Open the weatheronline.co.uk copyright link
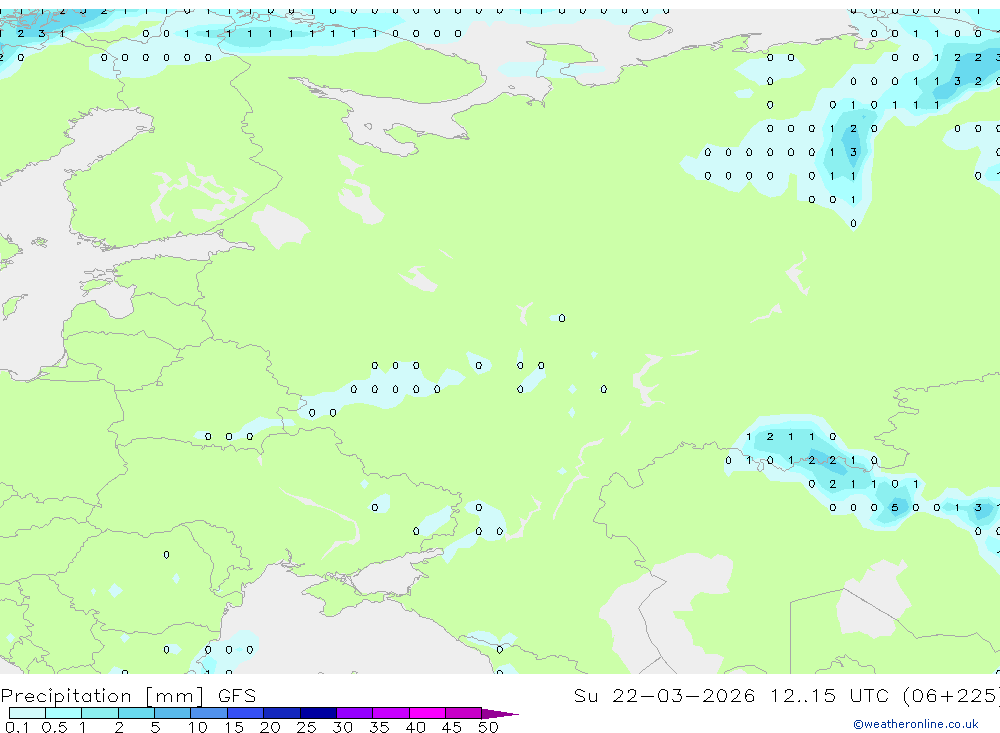The width and height of the screenshot is (1000, 733). coord(916,724)
